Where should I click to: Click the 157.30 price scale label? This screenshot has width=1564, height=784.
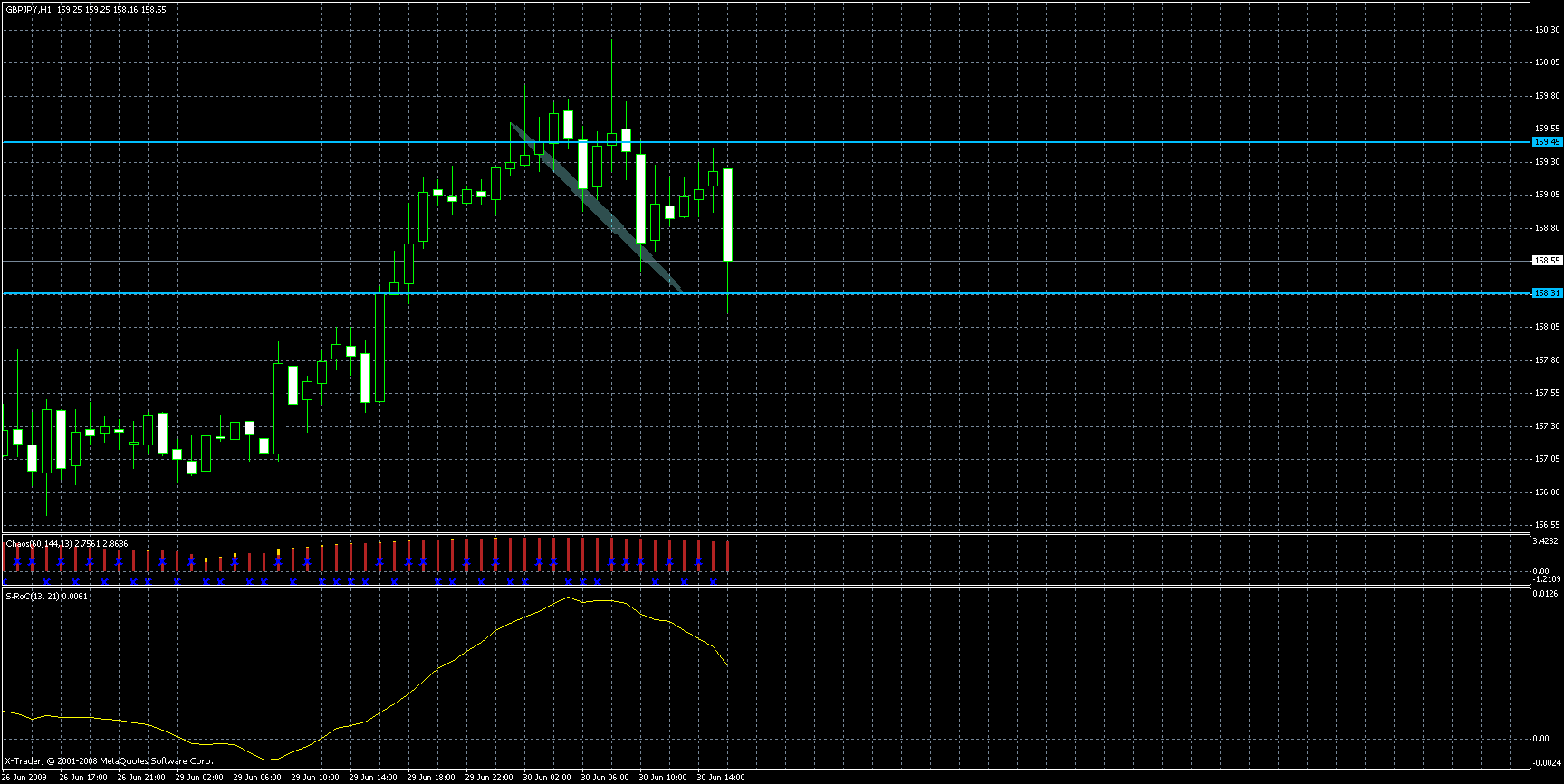coord(1547,426)
